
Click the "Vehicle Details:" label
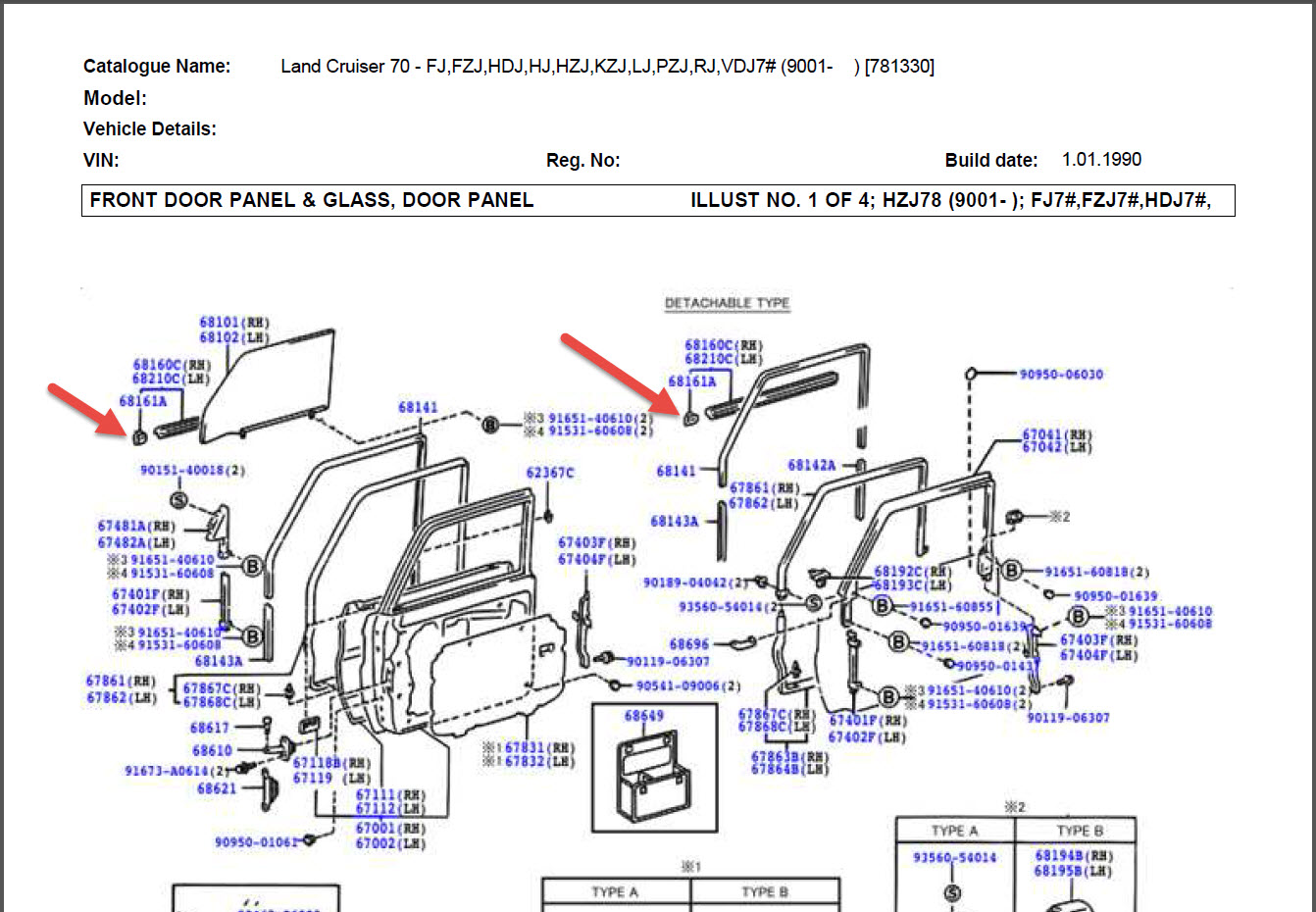coord(150,128)
